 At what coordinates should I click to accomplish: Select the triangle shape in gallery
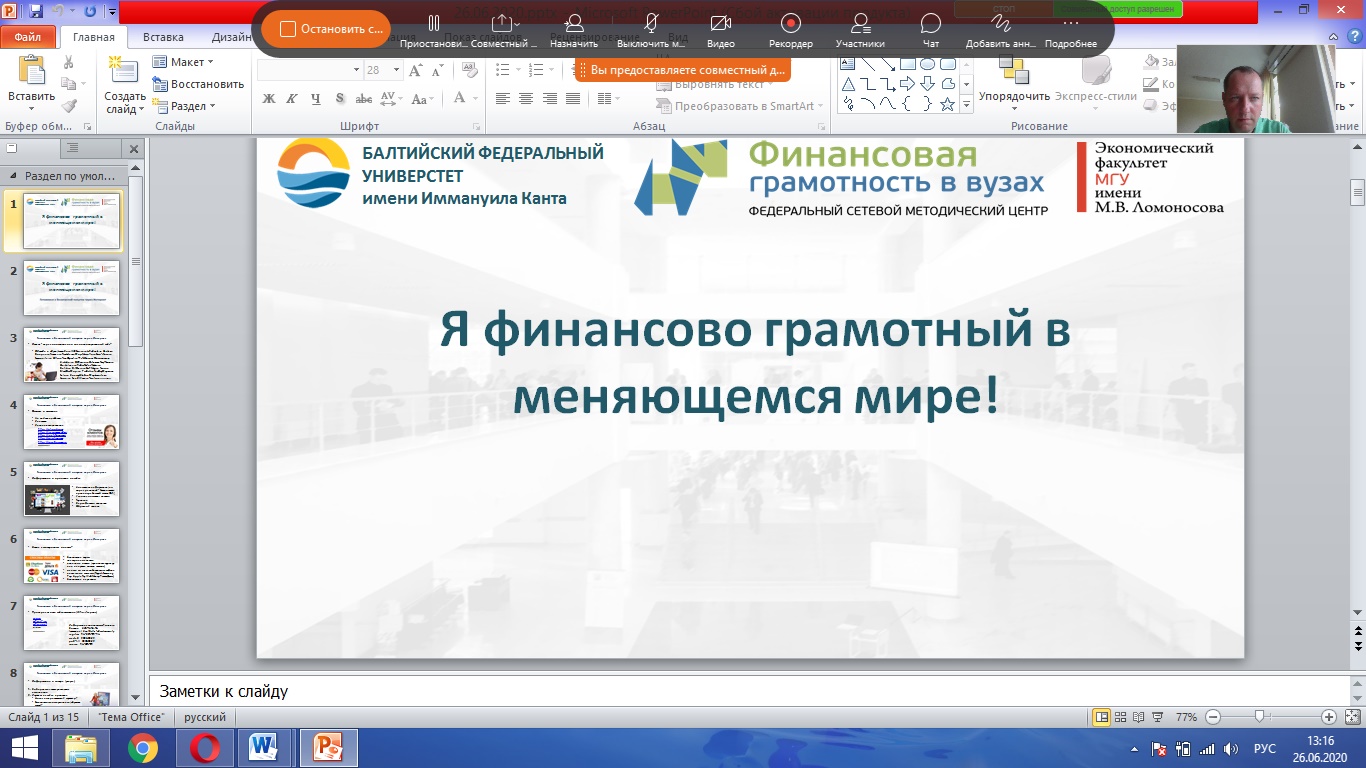tap(848, 84)
